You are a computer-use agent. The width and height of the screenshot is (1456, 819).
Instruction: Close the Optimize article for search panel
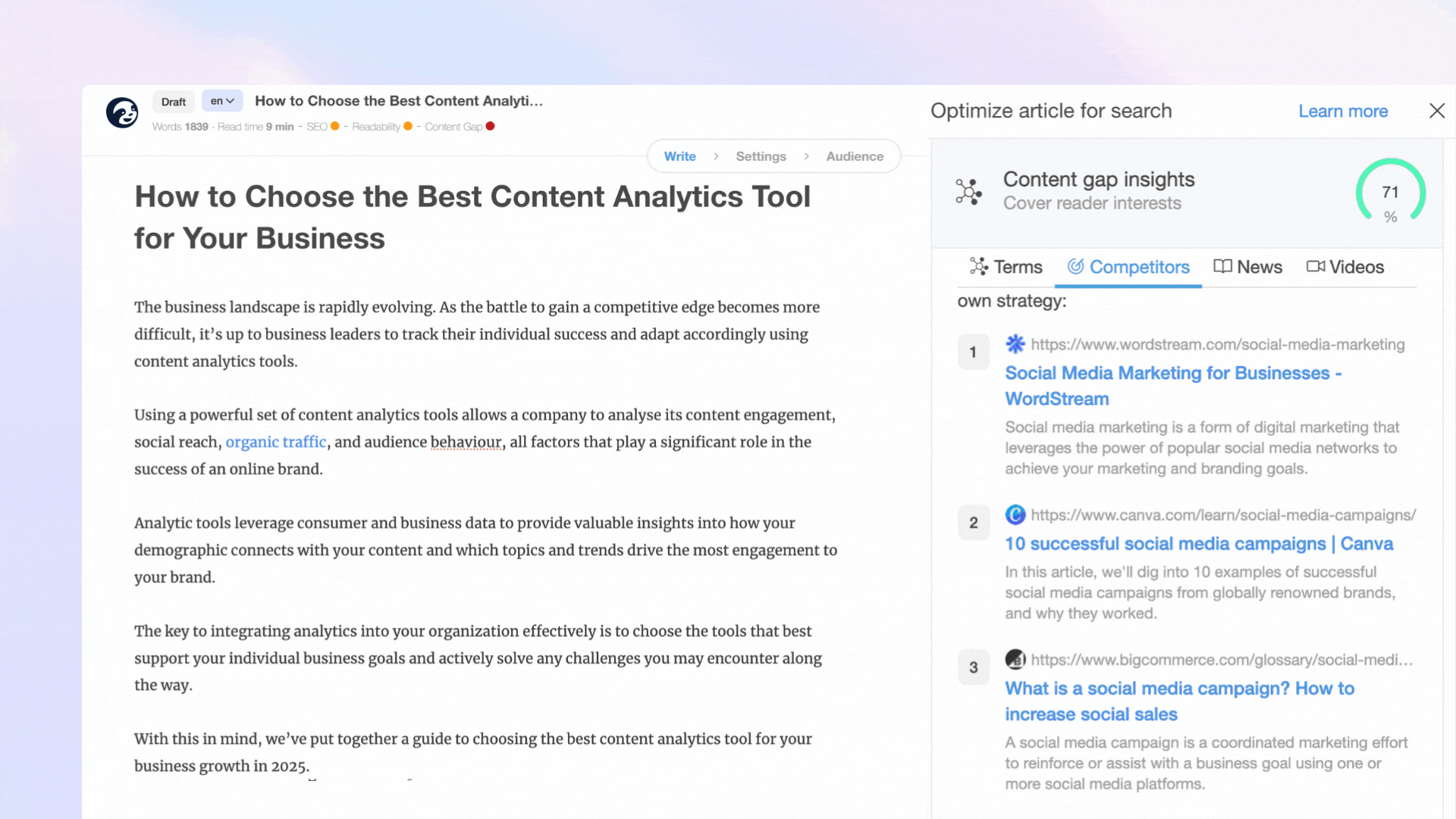(1437, 111)
